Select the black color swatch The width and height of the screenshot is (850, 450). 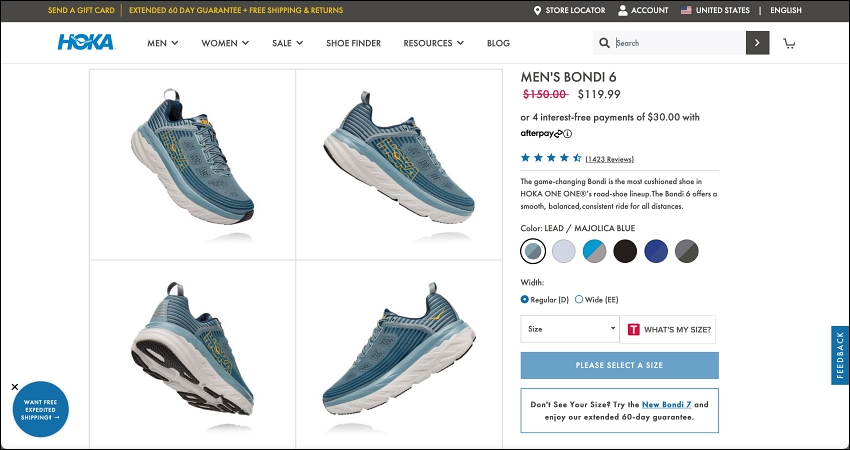click(x=625, y=251)
